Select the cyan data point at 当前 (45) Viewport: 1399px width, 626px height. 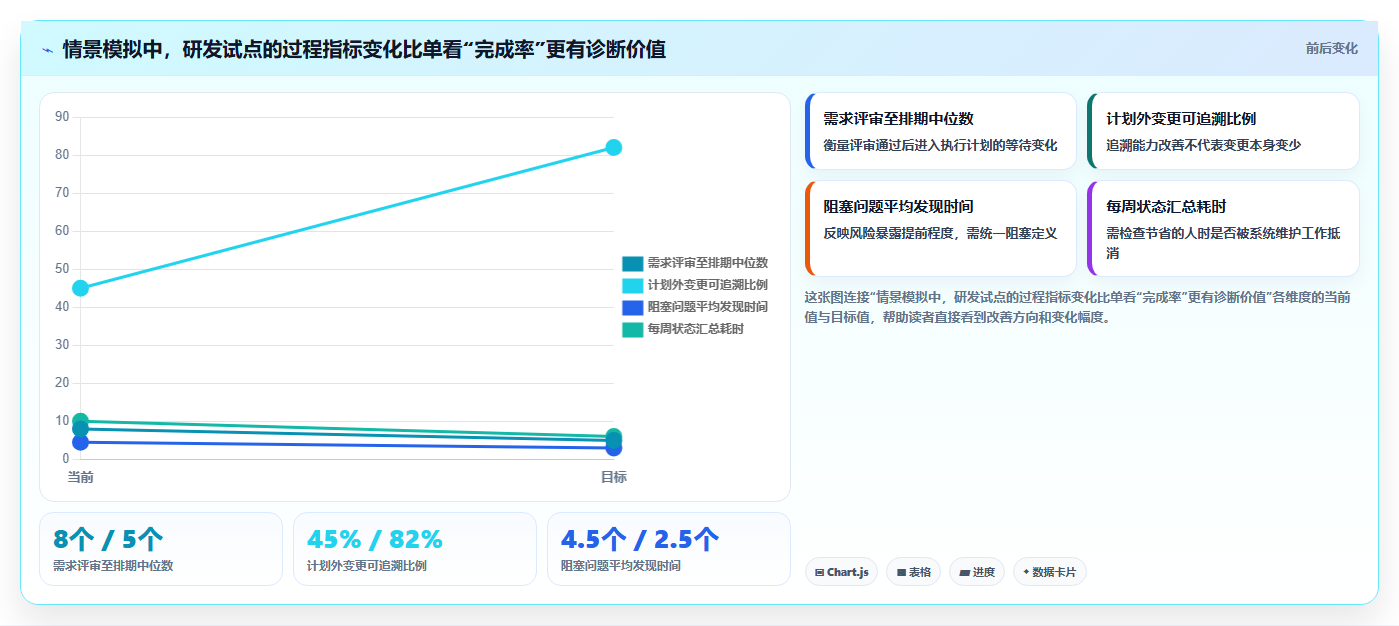81,288
